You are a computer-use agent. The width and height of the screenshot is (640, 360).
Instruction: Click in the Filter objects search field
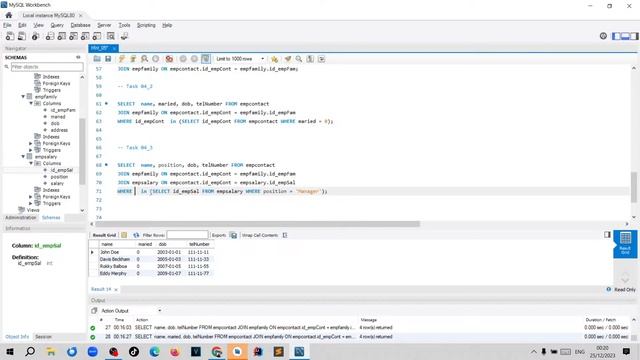pos(47,67)
